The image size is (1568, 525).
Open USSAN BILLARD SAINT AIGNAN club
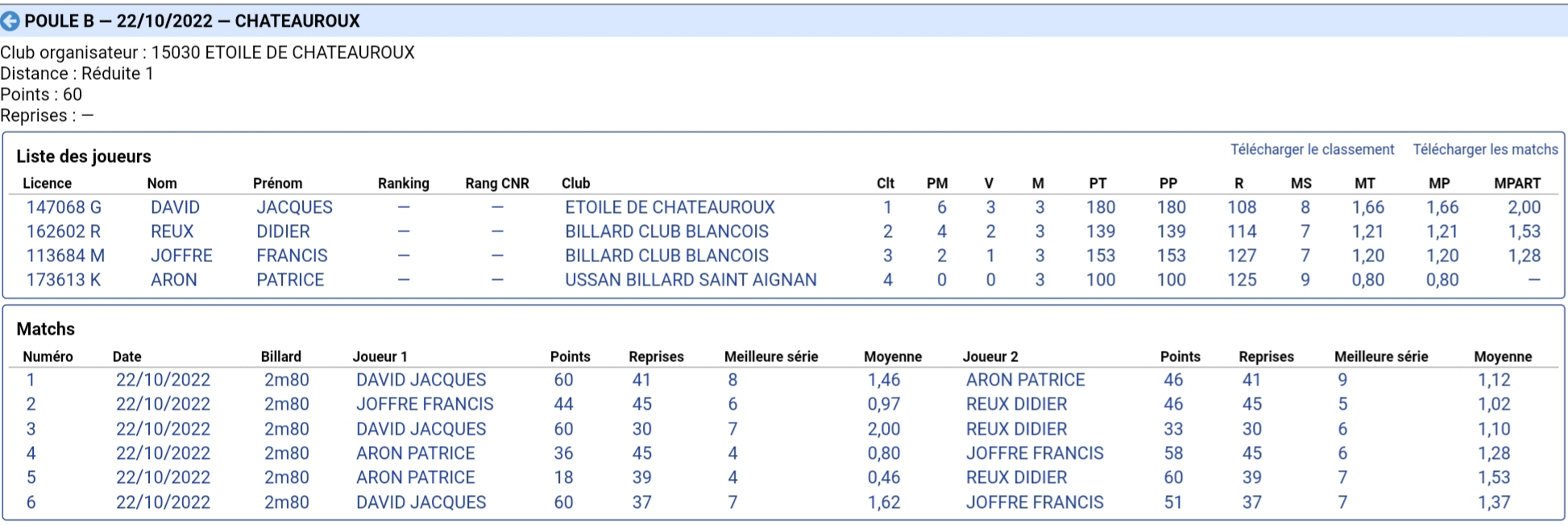coord(691,280)
